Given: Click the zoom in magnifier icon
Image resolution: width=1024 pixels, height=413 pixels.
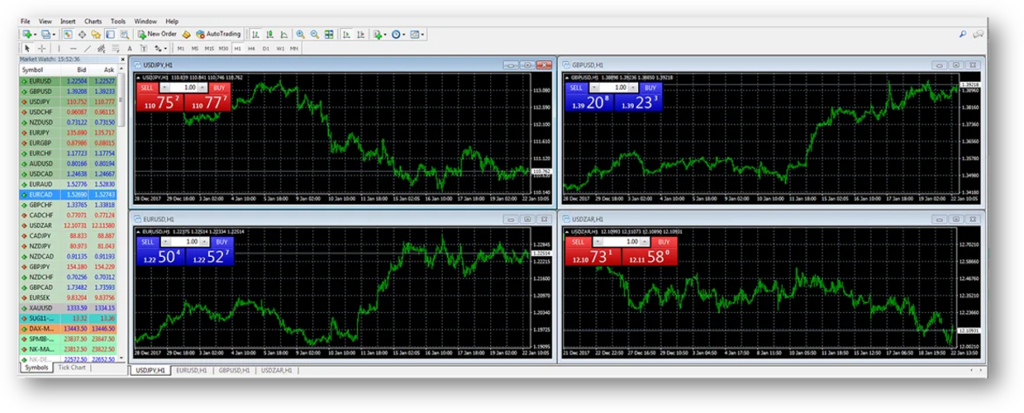Looking at the screenshot, I should (x=300, y=34).
